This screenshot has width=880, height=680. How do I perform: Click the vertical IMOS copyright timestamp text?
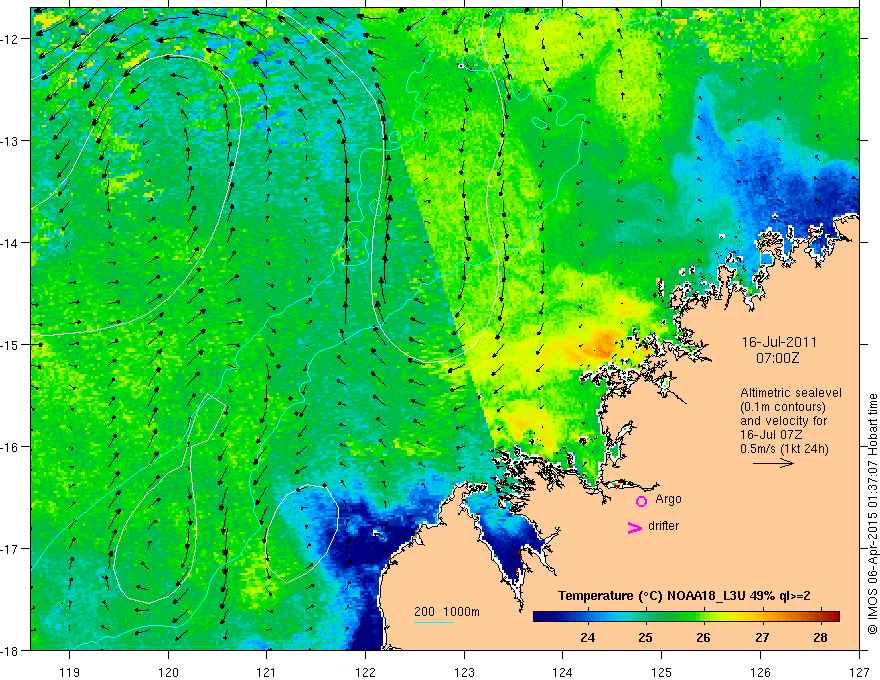click(x=872, y=513)
